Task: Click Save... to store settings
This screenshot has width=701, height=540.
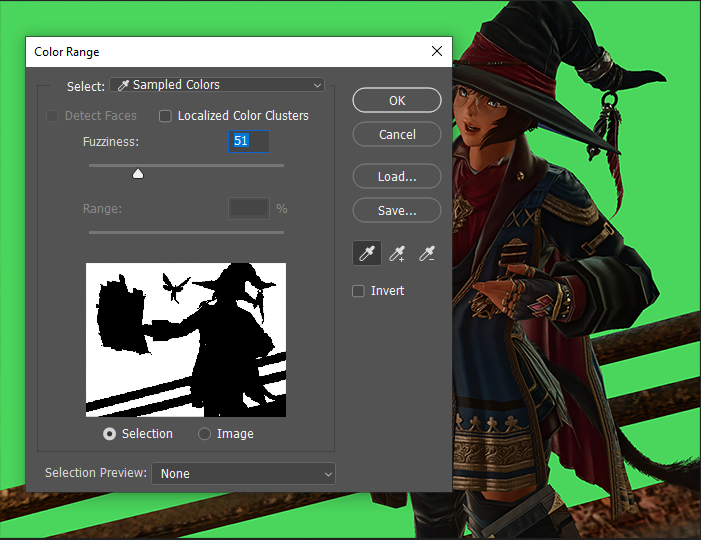Action: pos(397,210)
